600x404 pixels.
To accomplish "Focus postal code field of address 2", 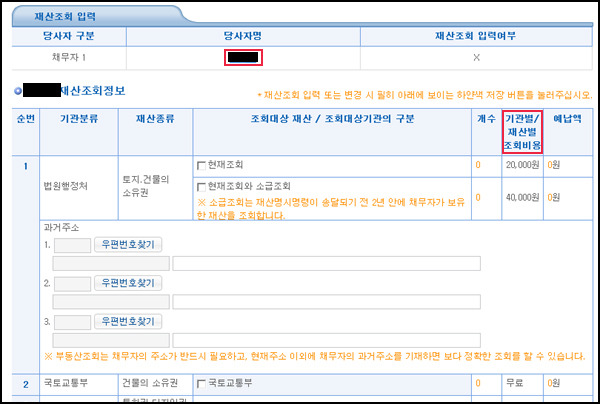I will (x=72, y=284).
